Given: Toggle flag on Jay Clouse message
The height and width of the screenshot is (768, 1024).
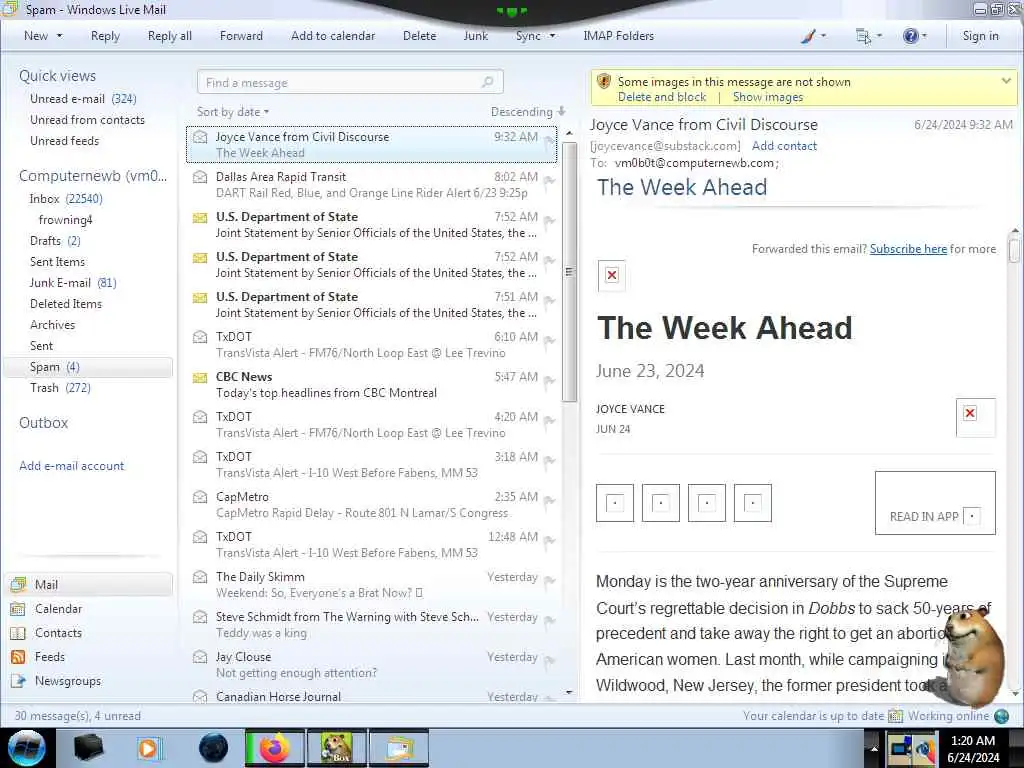Looking at the screenshot, I should [549, 661].
